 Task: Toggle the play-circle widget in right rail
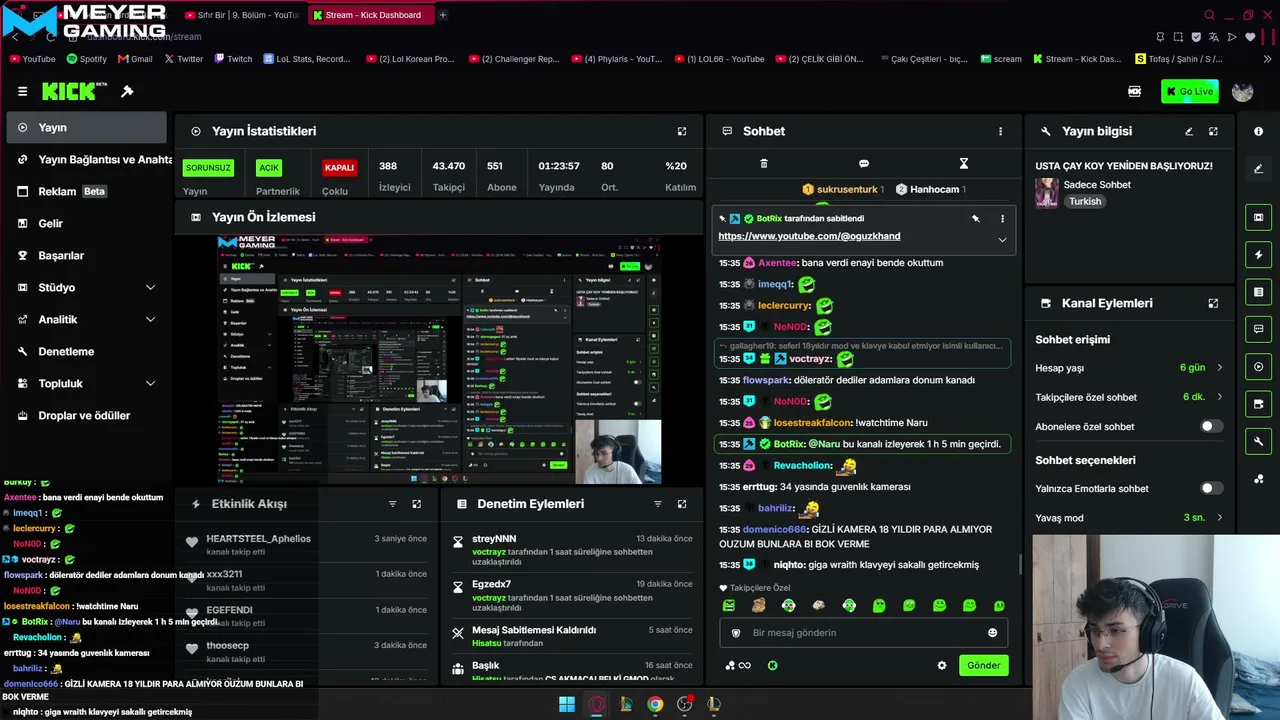1258,367
